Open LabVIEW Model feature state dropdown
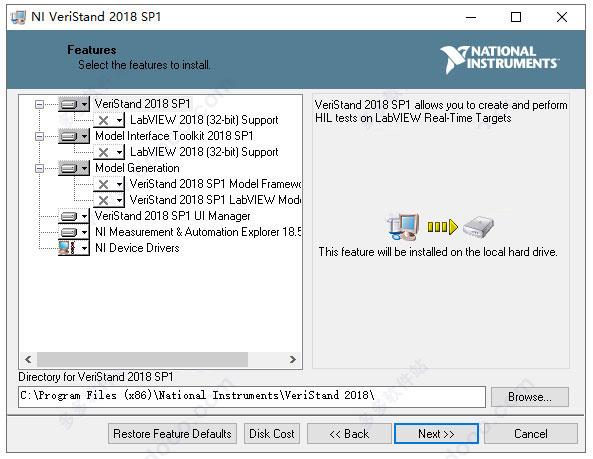Image resolution: width=593 pixels, height=459 pixels. pyautogui.click(x=109, y=200)
